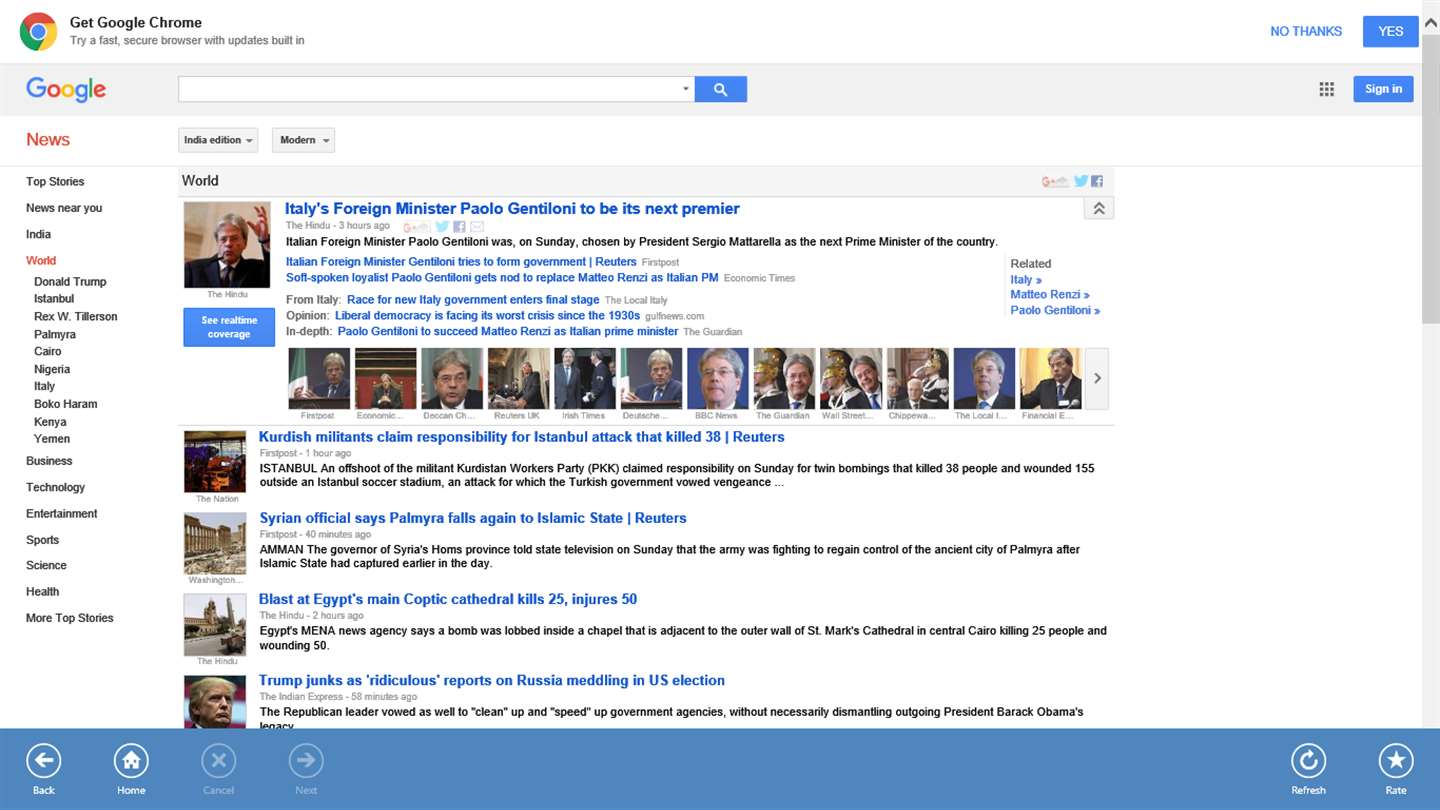Image resolution: width=1440 pixels, height=810 pixels.
Task: Open Trump junks Russia meddling headline
Action: coord(492,680)
